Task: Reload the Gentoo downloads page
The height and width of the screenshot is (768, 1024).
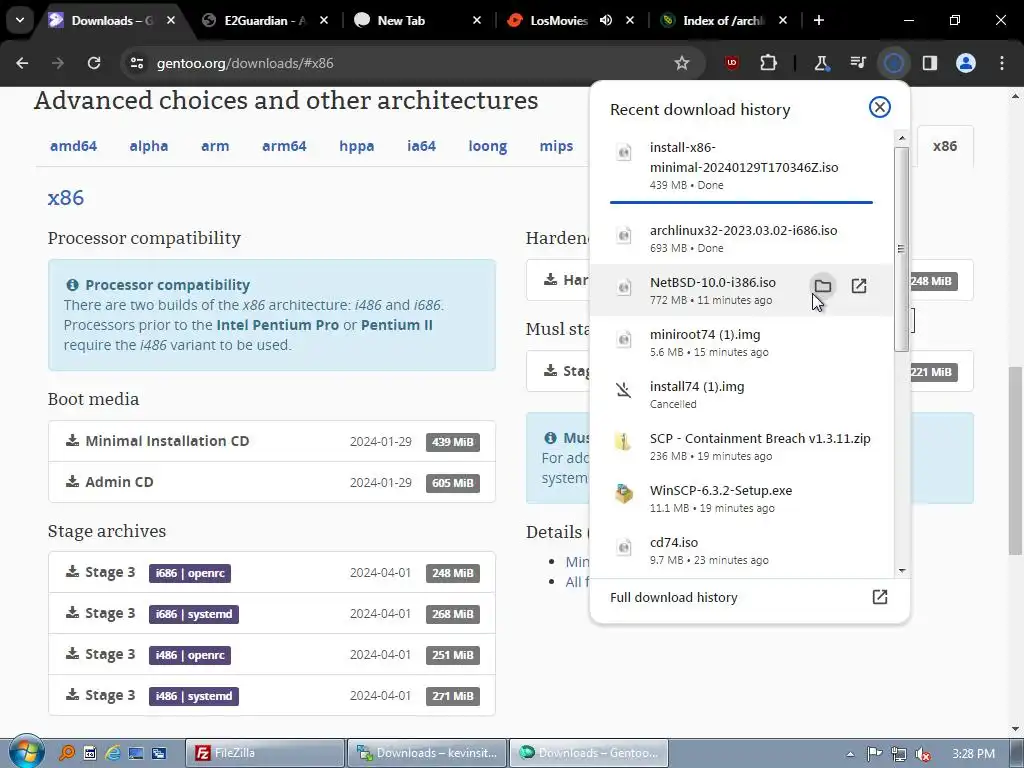Action: (x=94, y=63)
